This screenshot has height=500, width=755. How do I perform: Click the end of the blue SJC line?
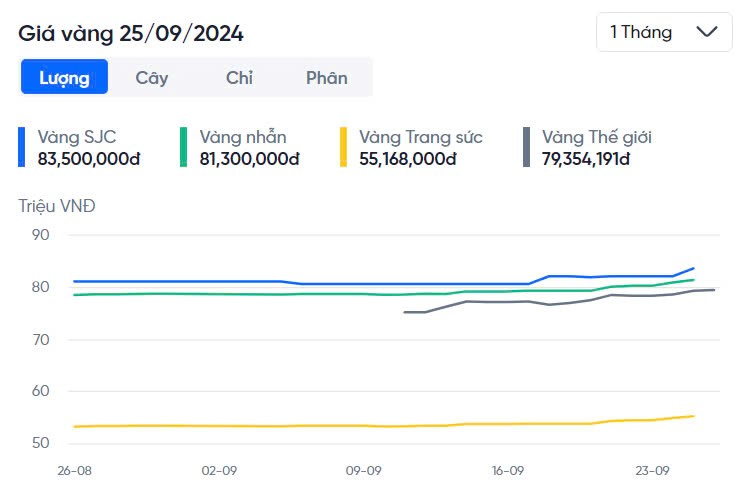[x=693, y=268]
